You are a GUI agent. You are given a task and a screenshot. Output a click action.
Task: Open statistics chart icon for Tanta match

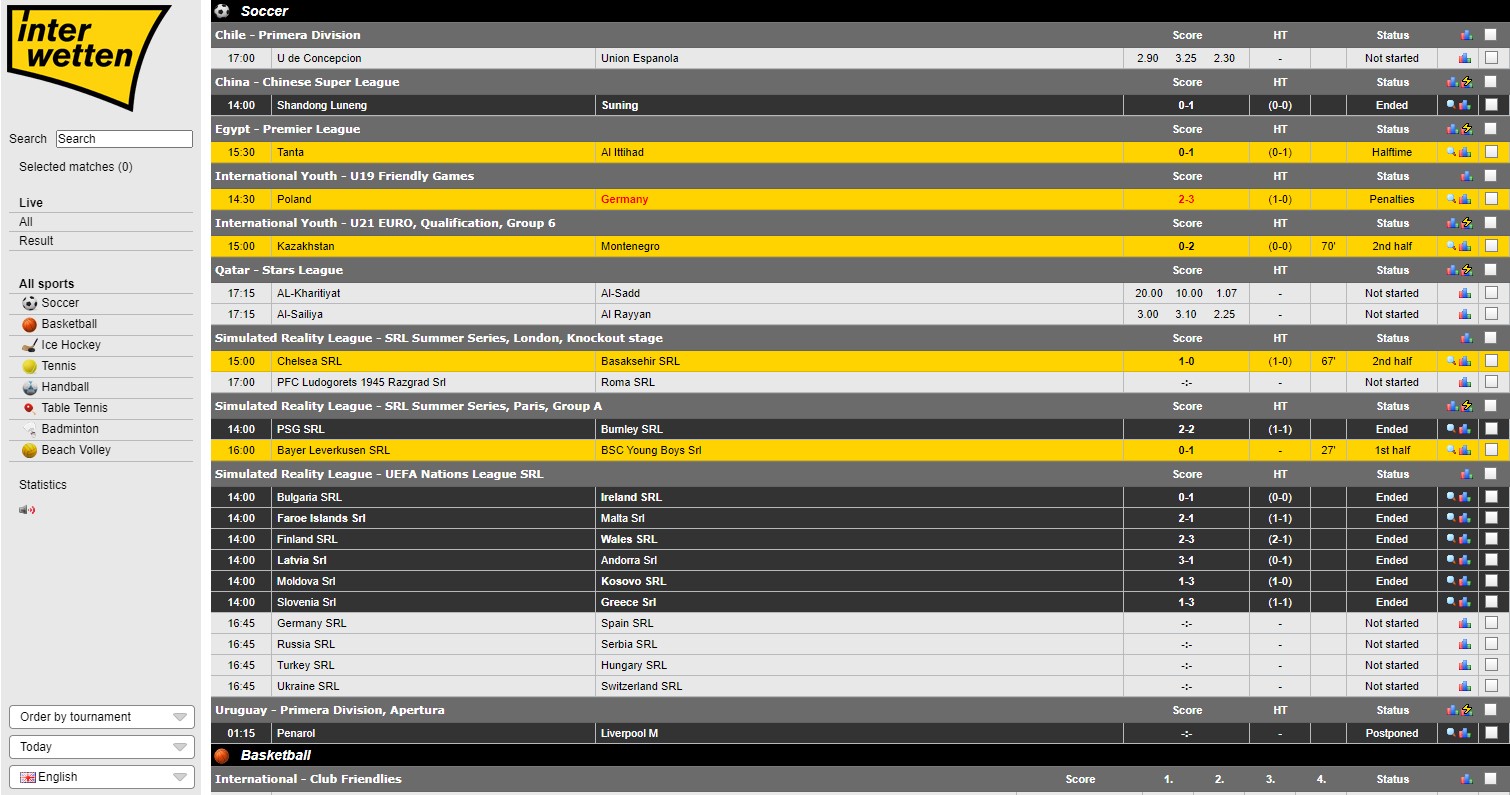[1465, 152]
